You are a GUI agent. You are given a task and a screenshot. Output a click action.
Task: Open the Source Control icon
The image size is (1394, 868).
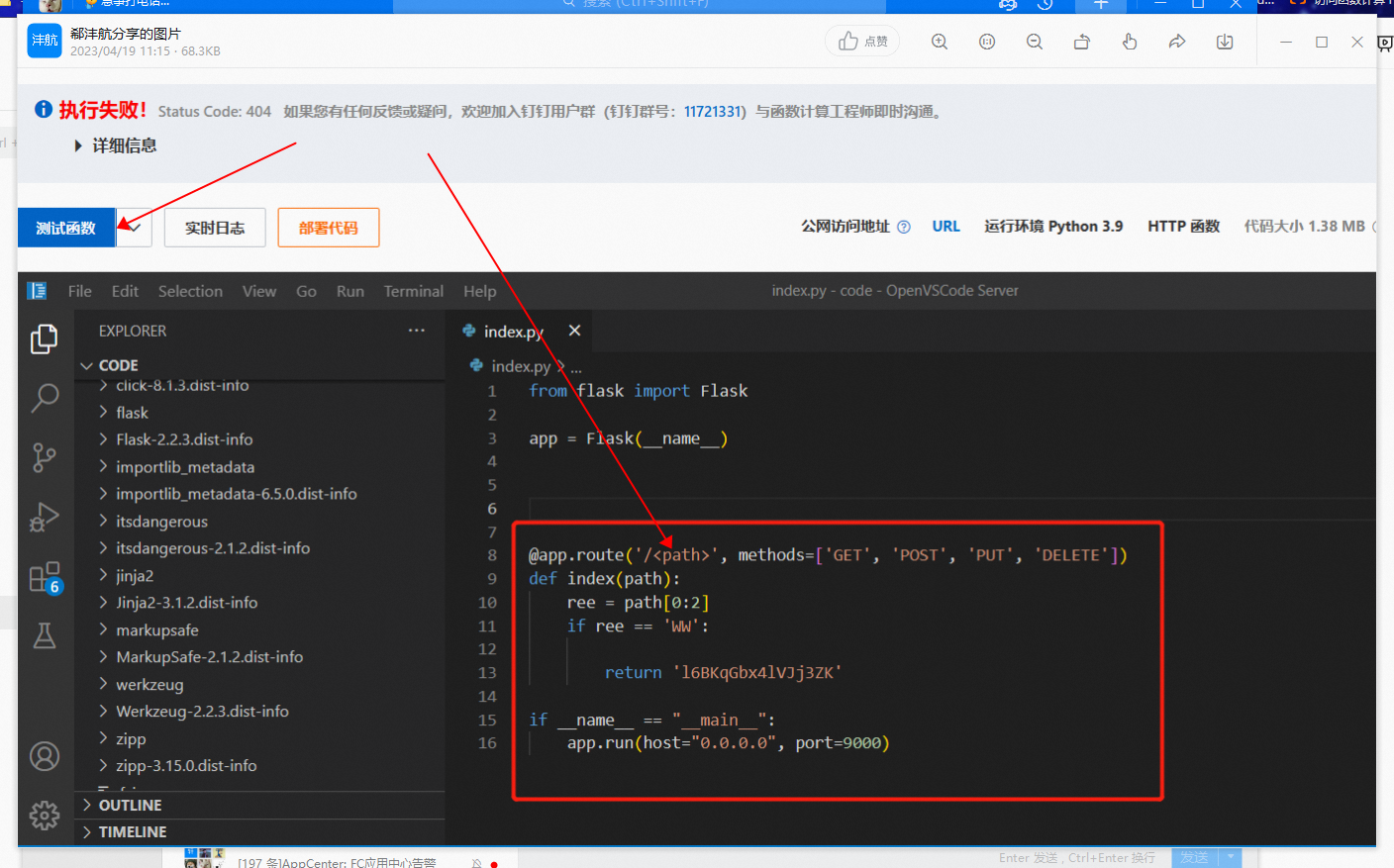click(x=45, y=457)
